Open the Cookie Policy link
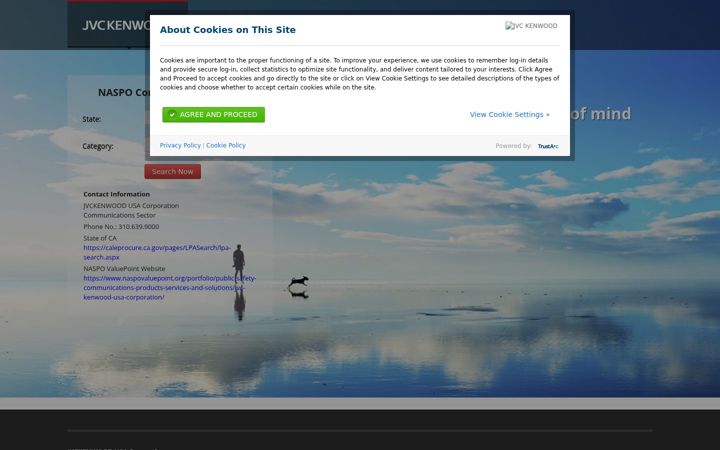Viewport: 720px width, 450px height. [x=226, y=145]
